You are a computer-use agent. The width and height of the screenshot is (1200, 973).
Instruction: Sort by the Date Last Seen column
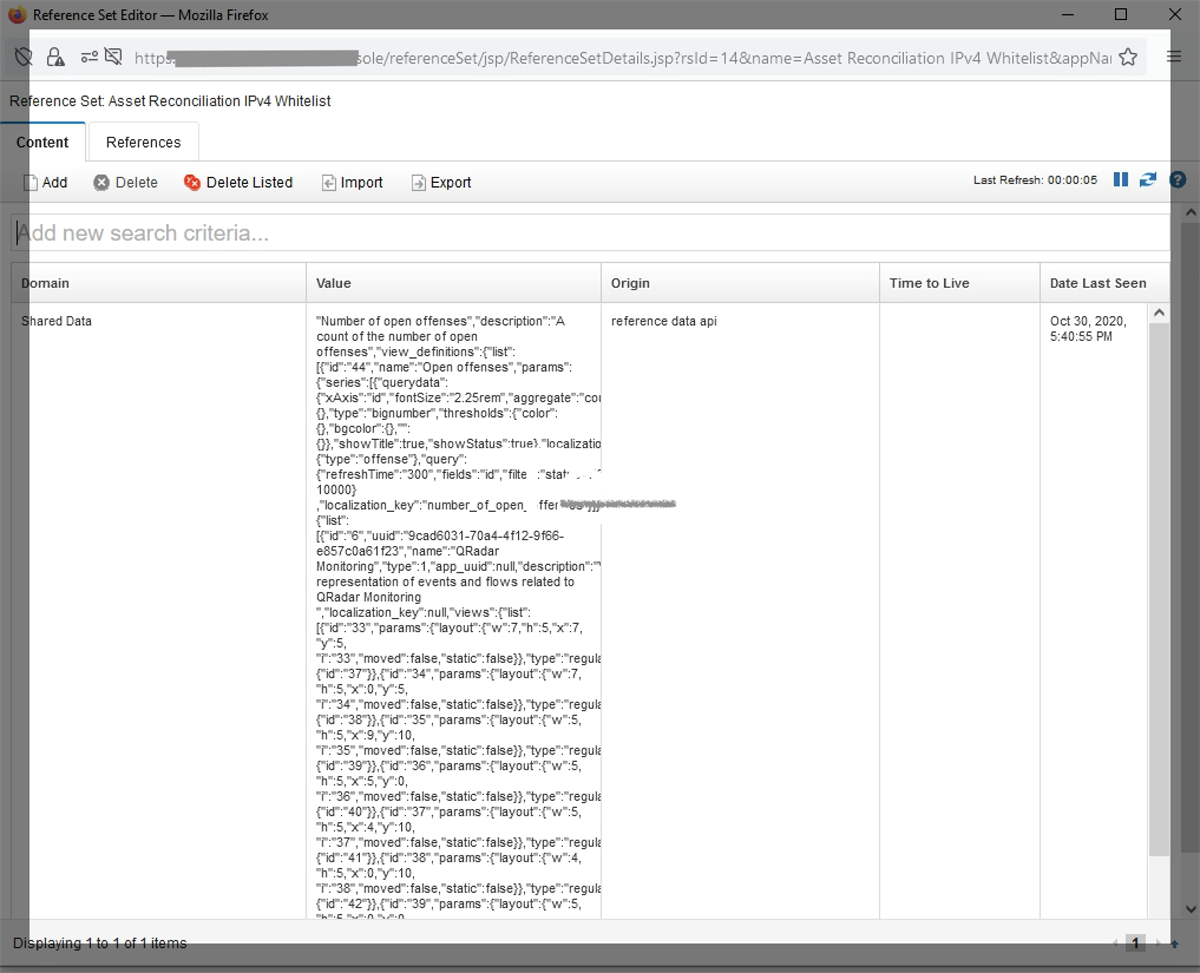click(1104, 283)
